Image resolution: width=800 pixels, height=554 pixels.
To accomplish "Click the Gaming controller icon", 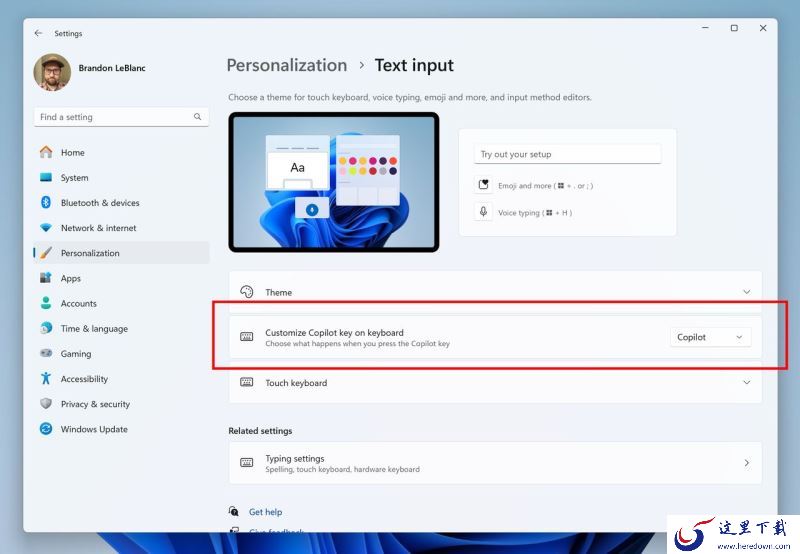I will (46, 353).
